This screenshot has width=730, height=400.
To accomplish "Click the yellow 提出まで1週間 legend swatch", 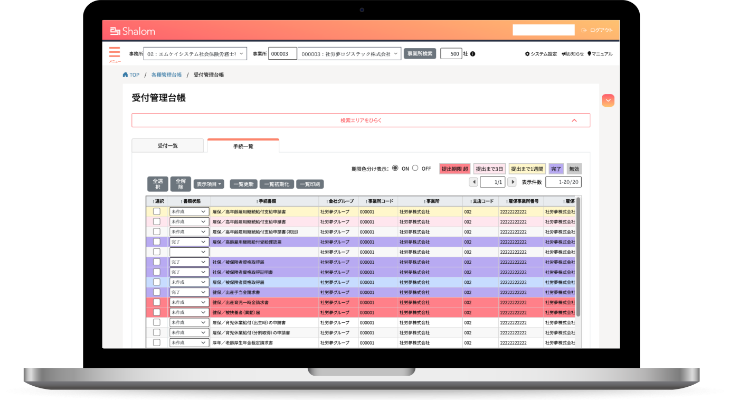I will [527, 169].
